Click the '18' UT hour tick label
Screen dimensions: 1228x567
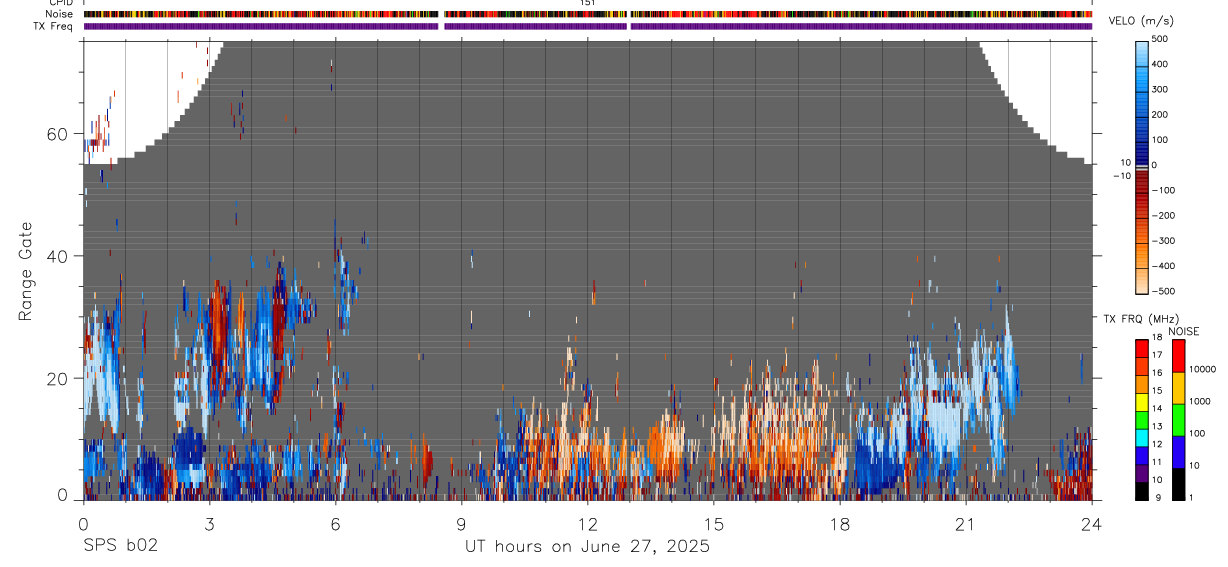click(x=839, y=524)
